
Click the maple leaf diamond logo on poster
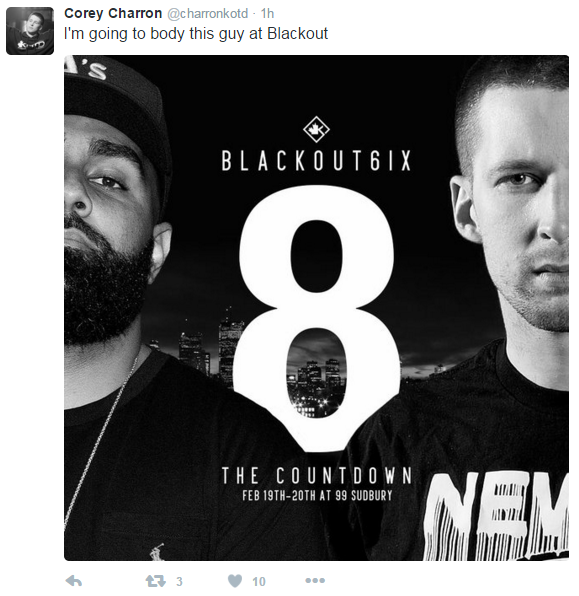coord(316,129)
